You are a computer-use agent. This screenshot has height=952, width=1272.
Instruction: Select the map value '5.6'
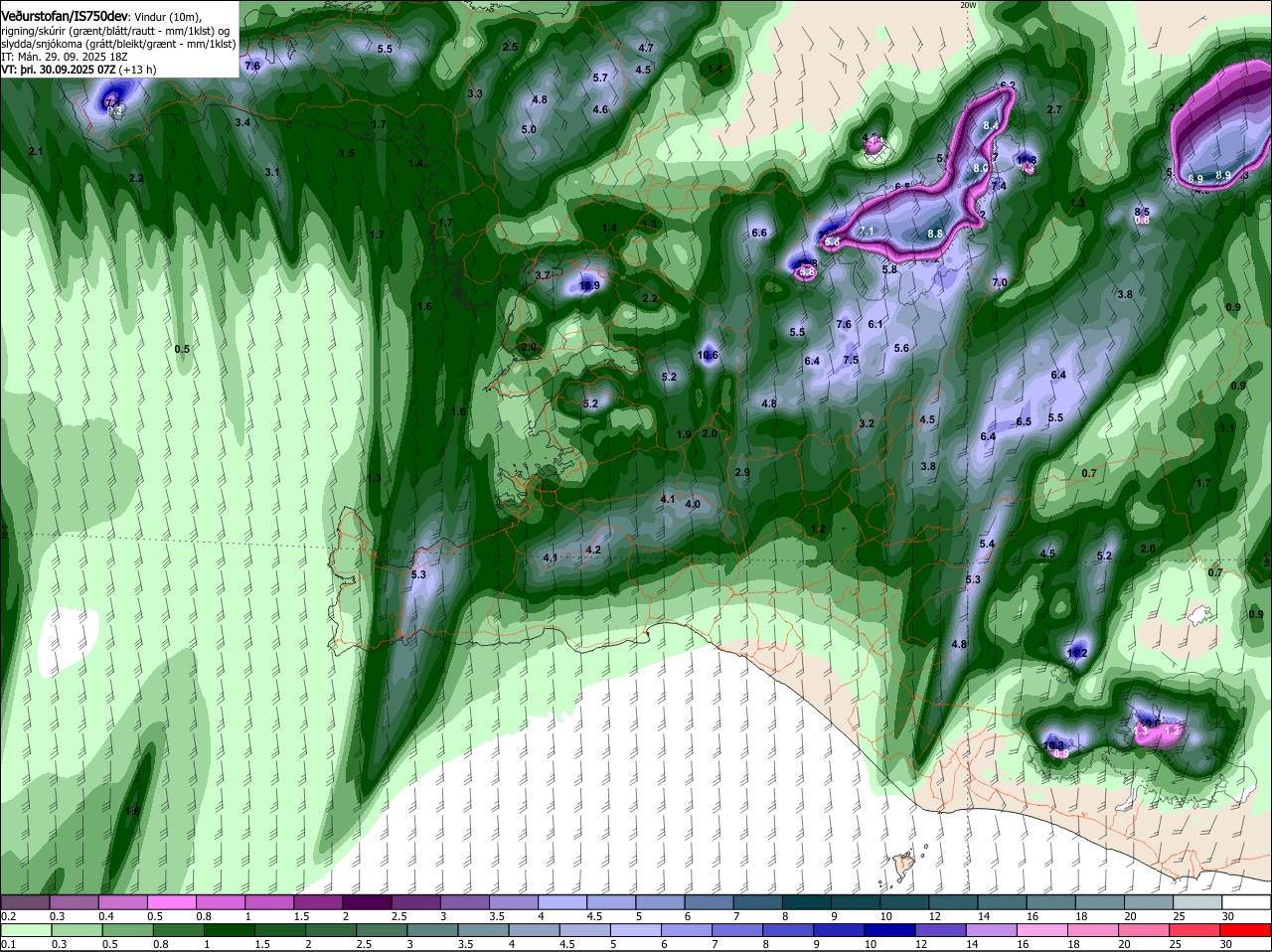(901, 348)
